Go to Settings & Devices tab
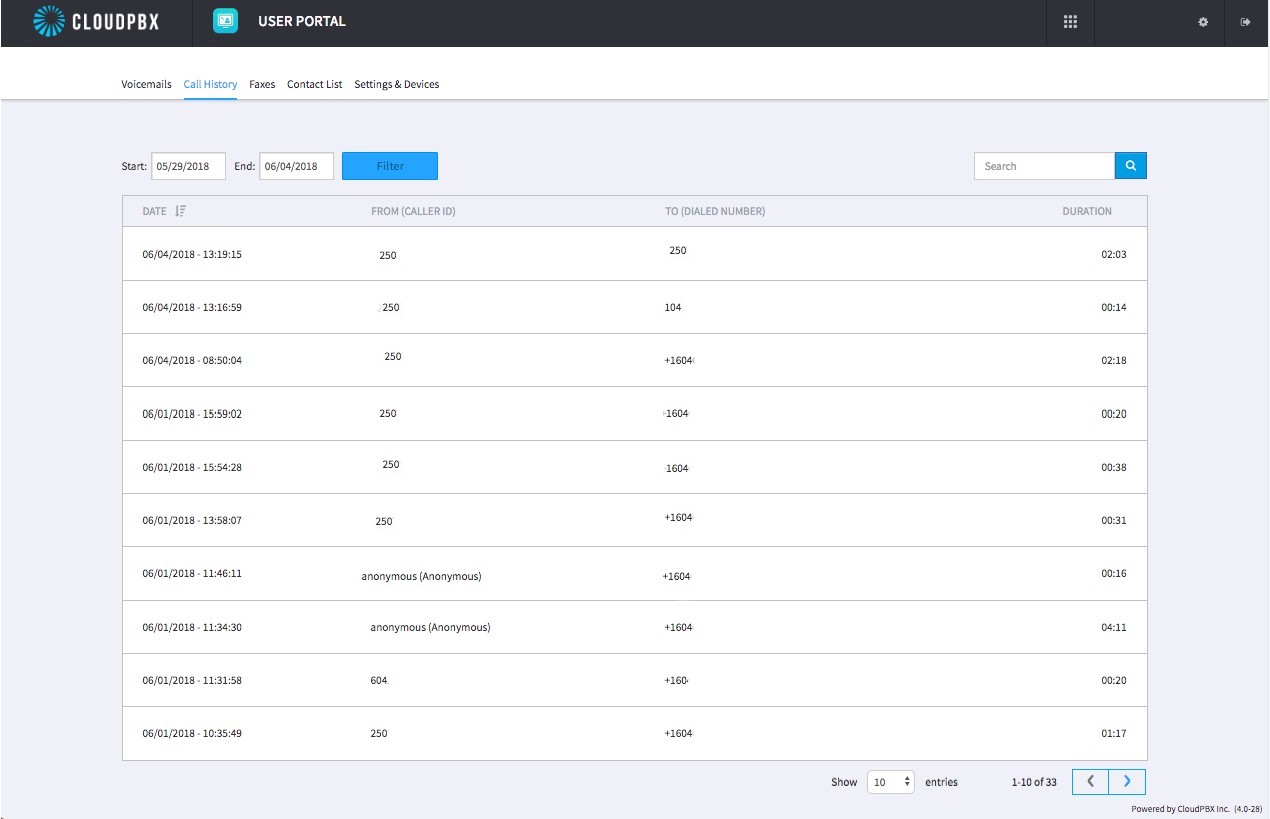 point(397,84)
